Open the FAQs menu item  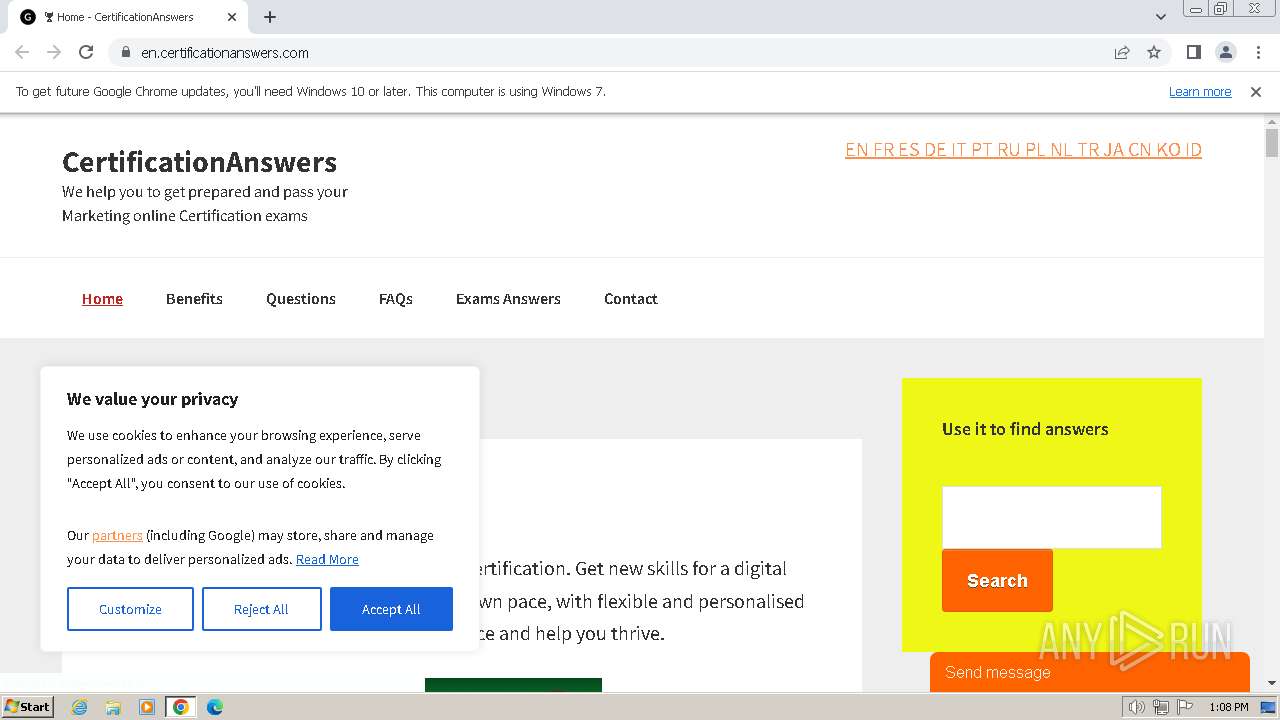[396, 298]
